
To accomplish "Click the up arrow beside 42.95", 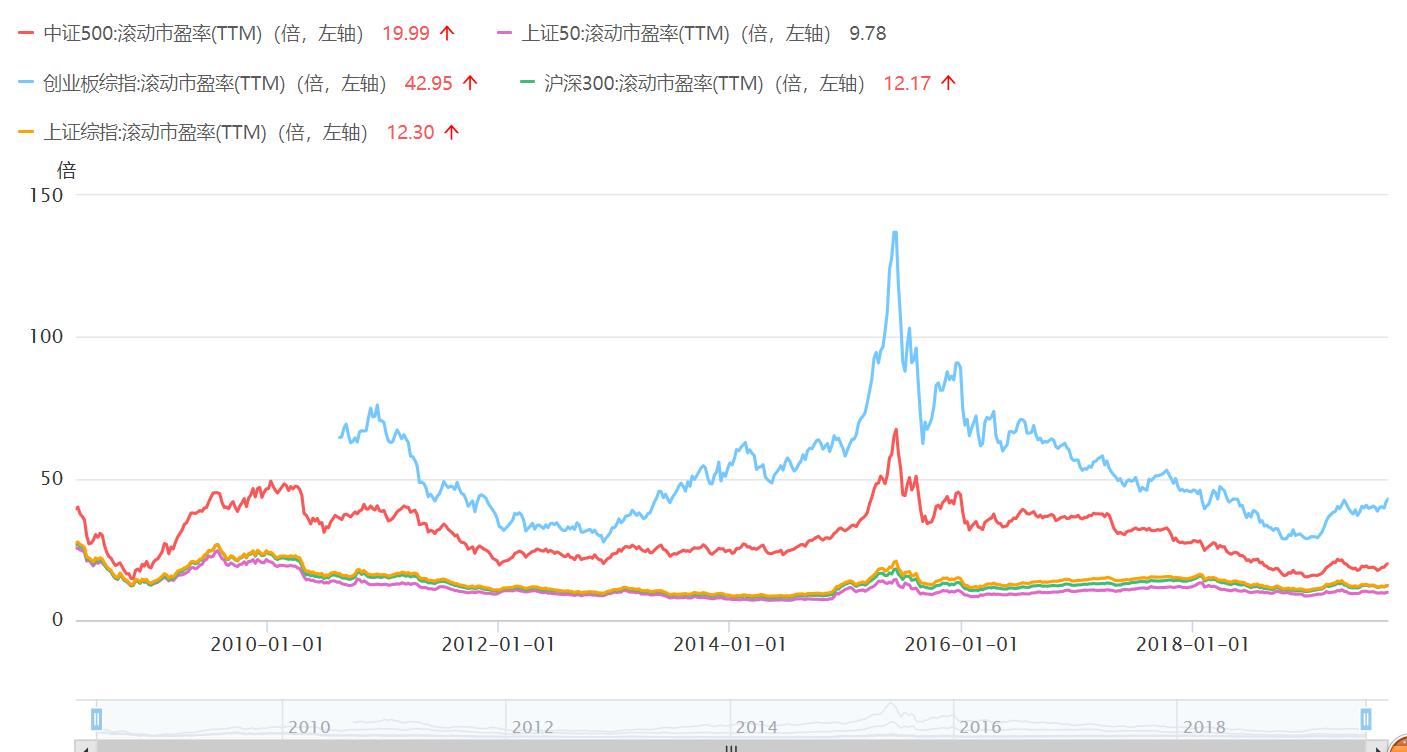I will pos(470,82).
